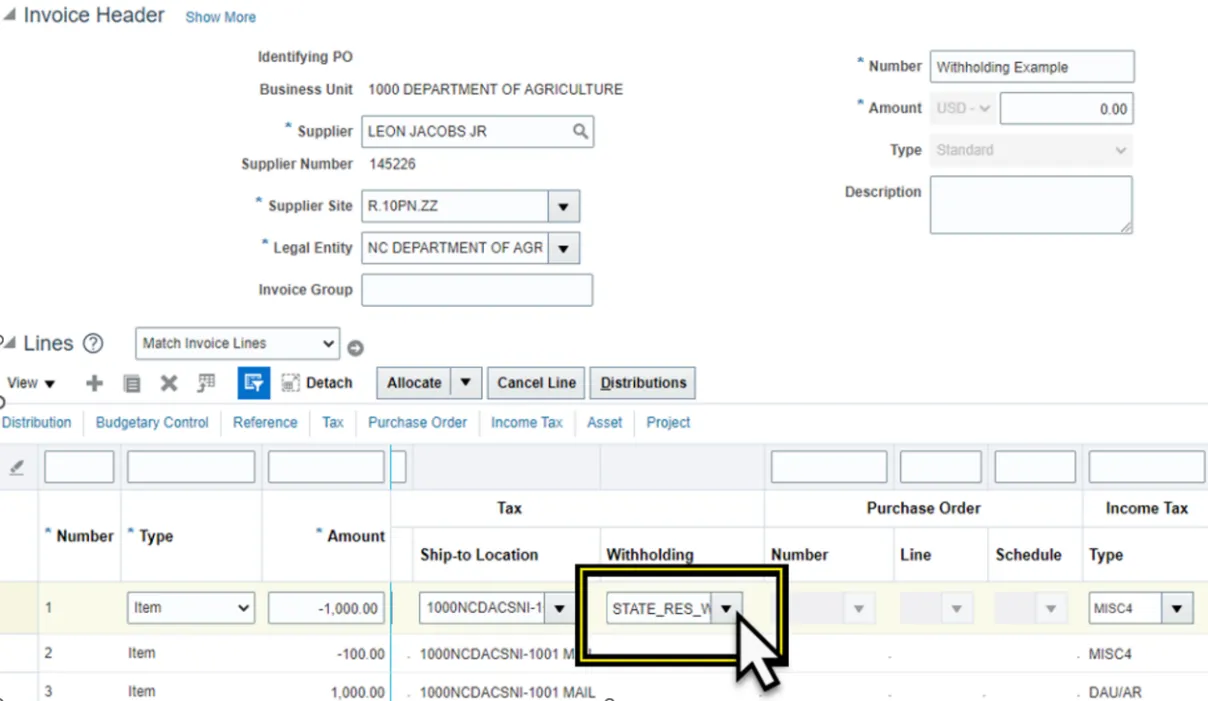
Task: Click the Purchase Order Line filter field
Action: pyautogui.click(x=940, y=467)
